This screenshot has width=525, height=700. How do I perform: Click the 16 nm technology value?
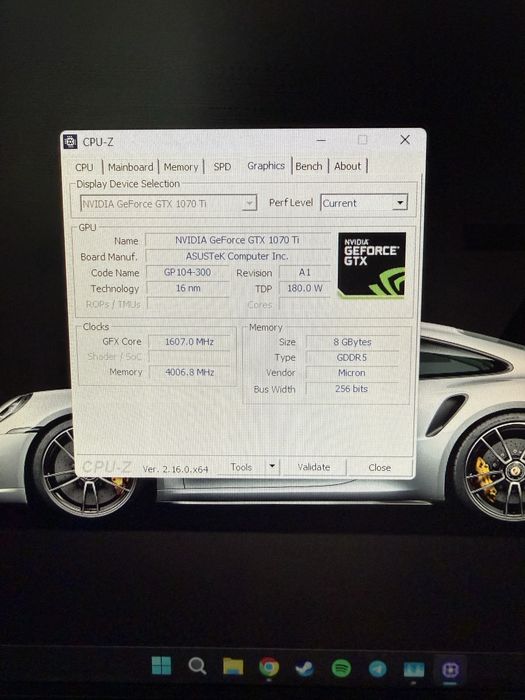pos(188,288)
